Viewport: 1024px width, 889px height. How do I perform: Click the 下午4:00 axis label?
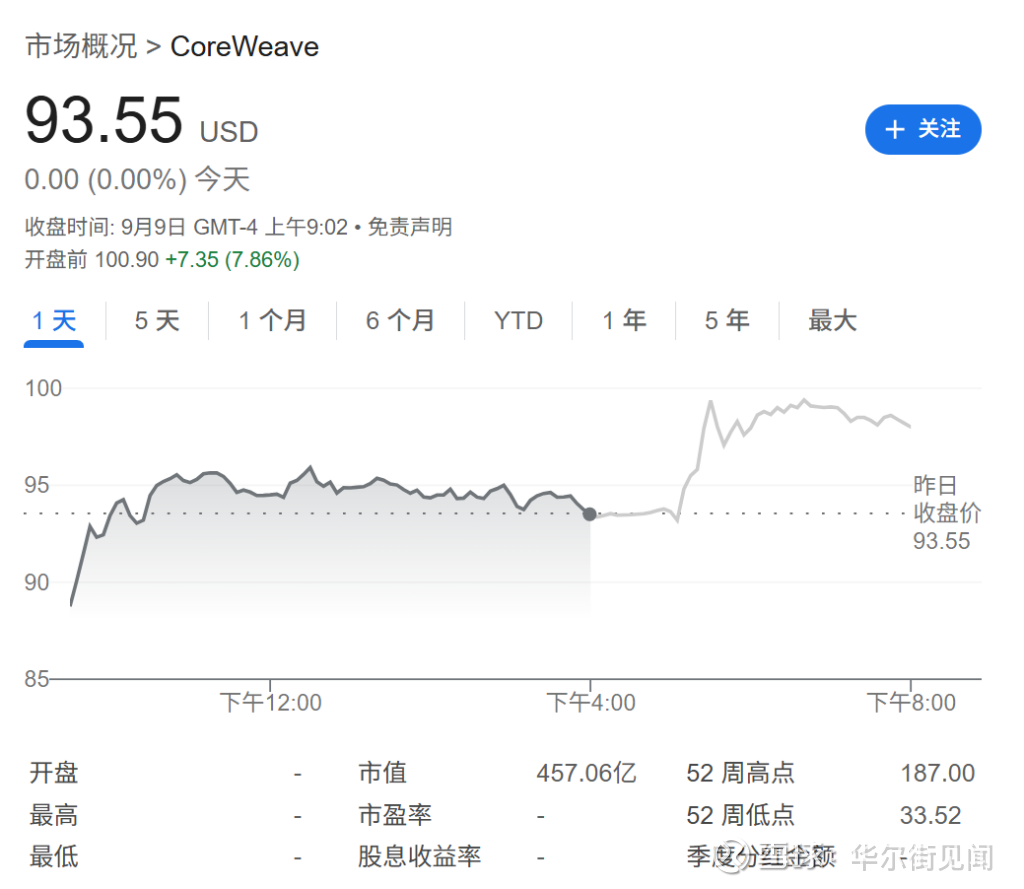pyautogui.click(x=590, y=703)
